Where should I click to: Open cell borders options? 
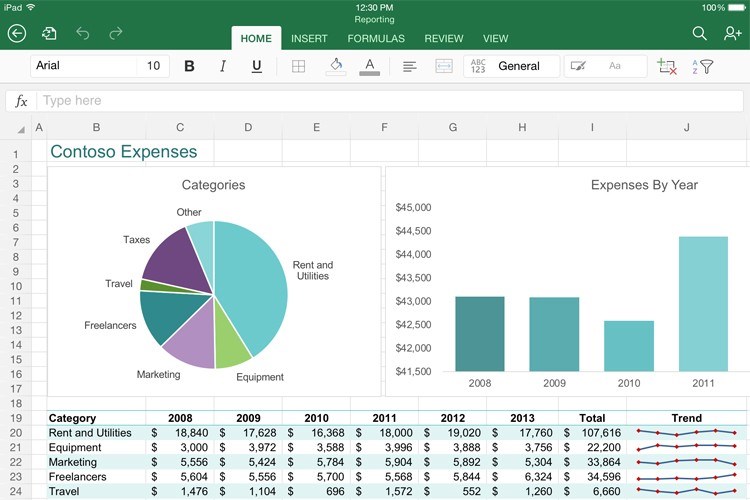point(298,66)
